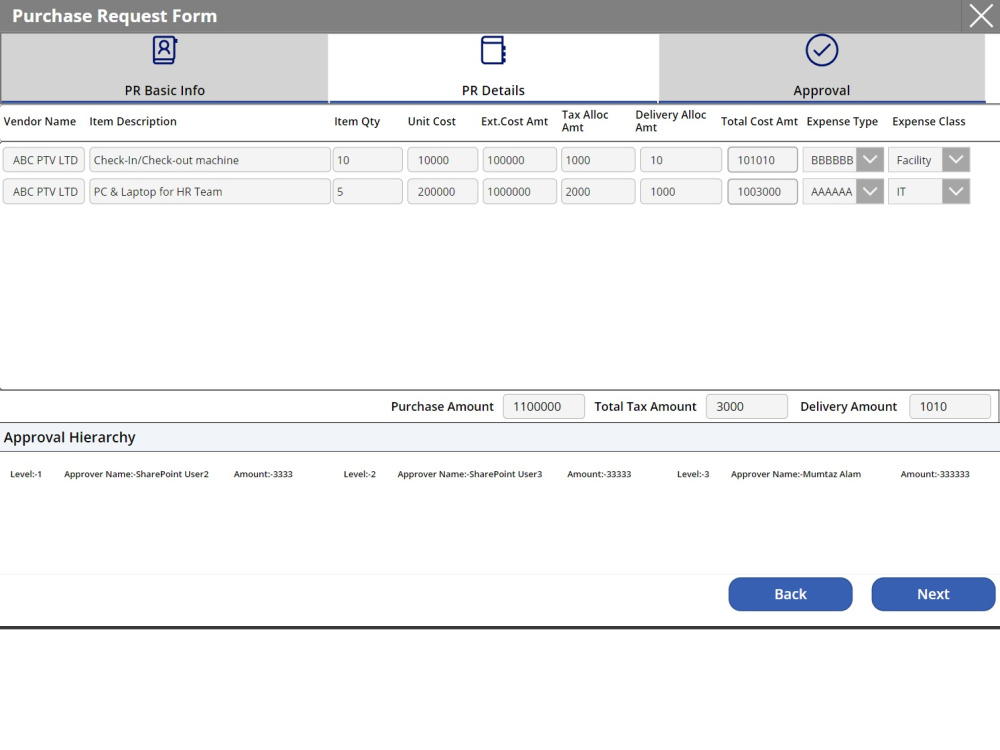
Task: Click the Delivery Amount field 1010
Action: [950, 407]
